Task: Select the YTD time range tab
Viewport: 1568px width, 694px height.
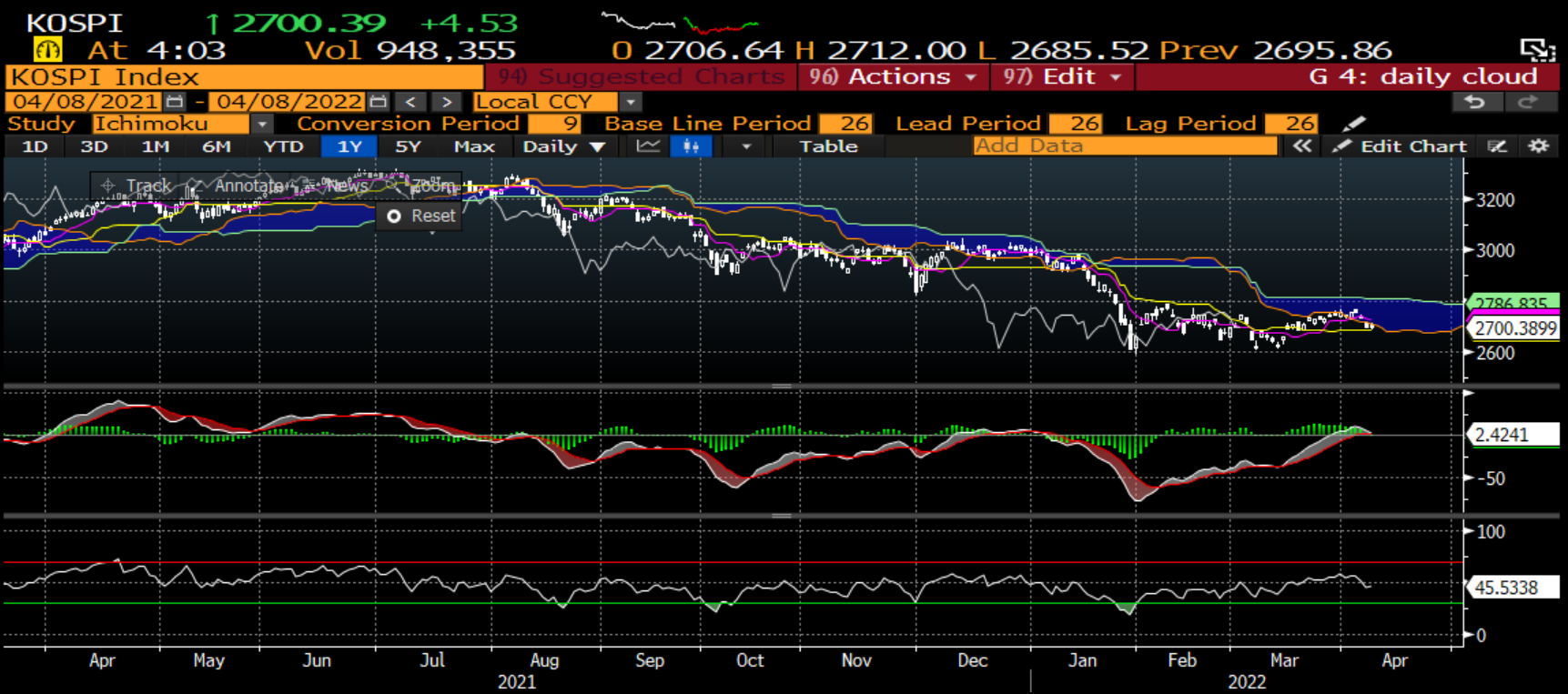Action: click(283, 146)
